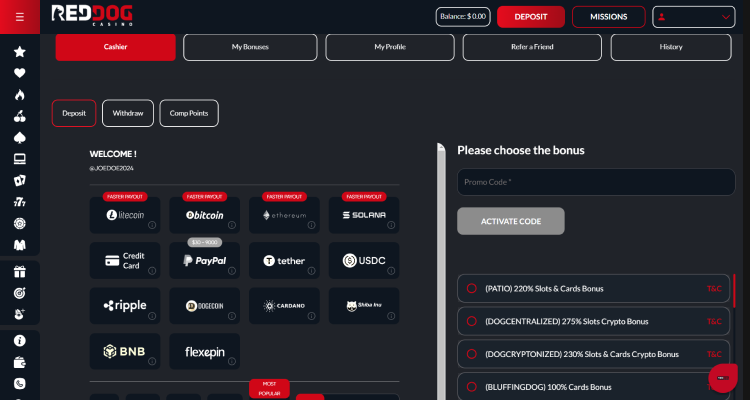Click the refer user plus icon
Viewport: 750px width, 400px height.
(x=20, y=314)
